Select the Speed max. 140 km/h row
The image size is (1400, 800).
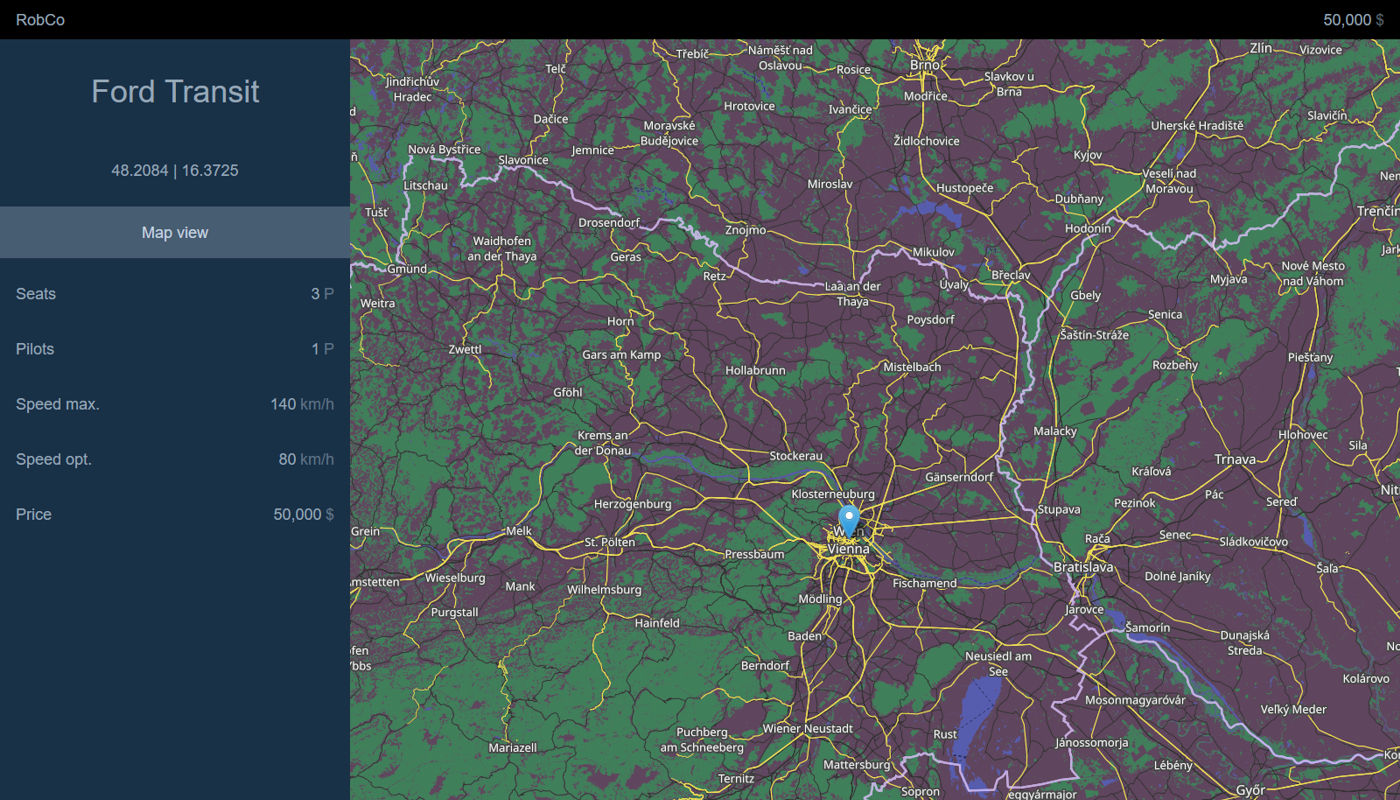[x=175, y=404]
